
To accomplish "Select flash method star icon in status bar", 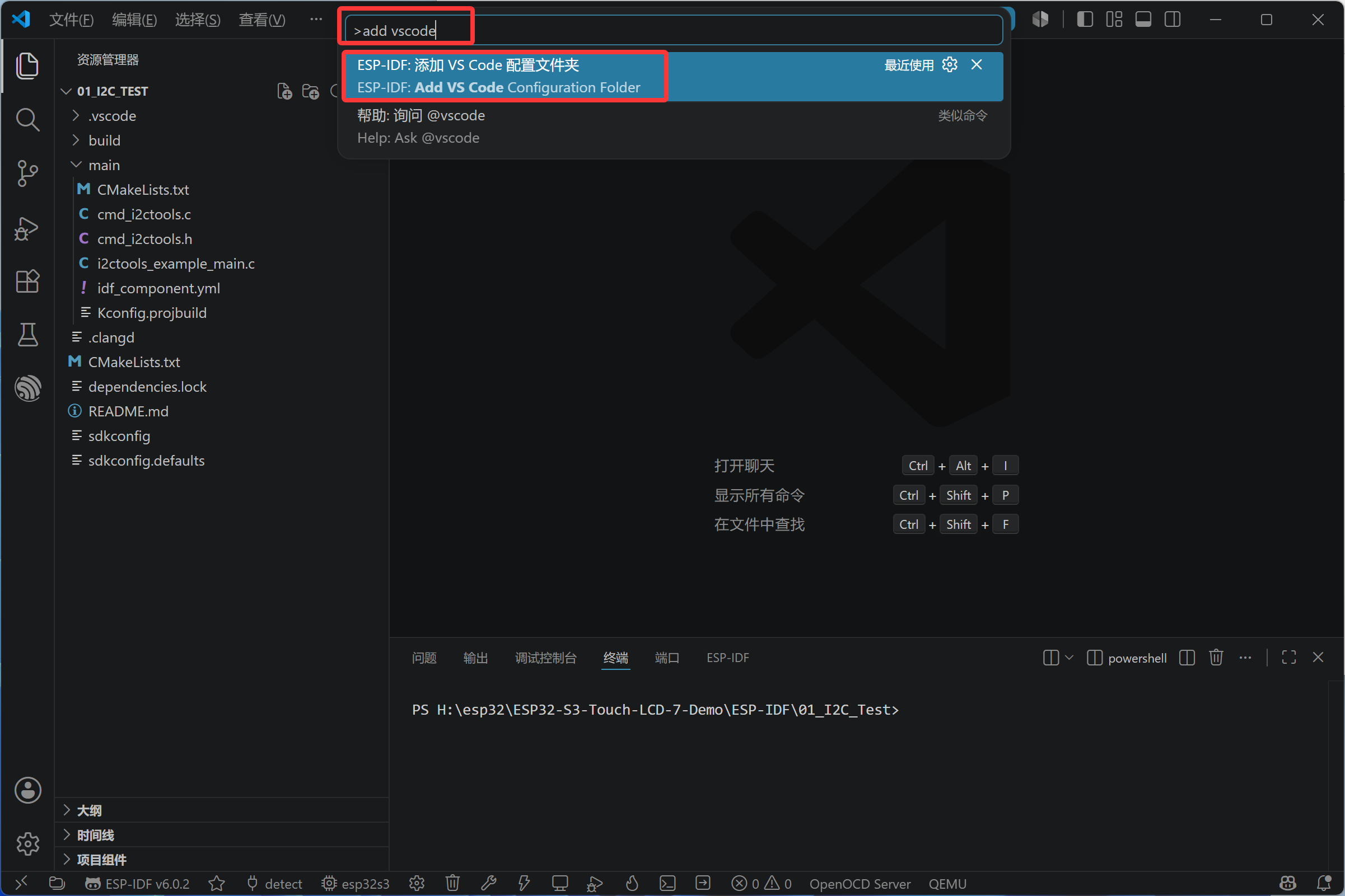I will pos(217,884).
